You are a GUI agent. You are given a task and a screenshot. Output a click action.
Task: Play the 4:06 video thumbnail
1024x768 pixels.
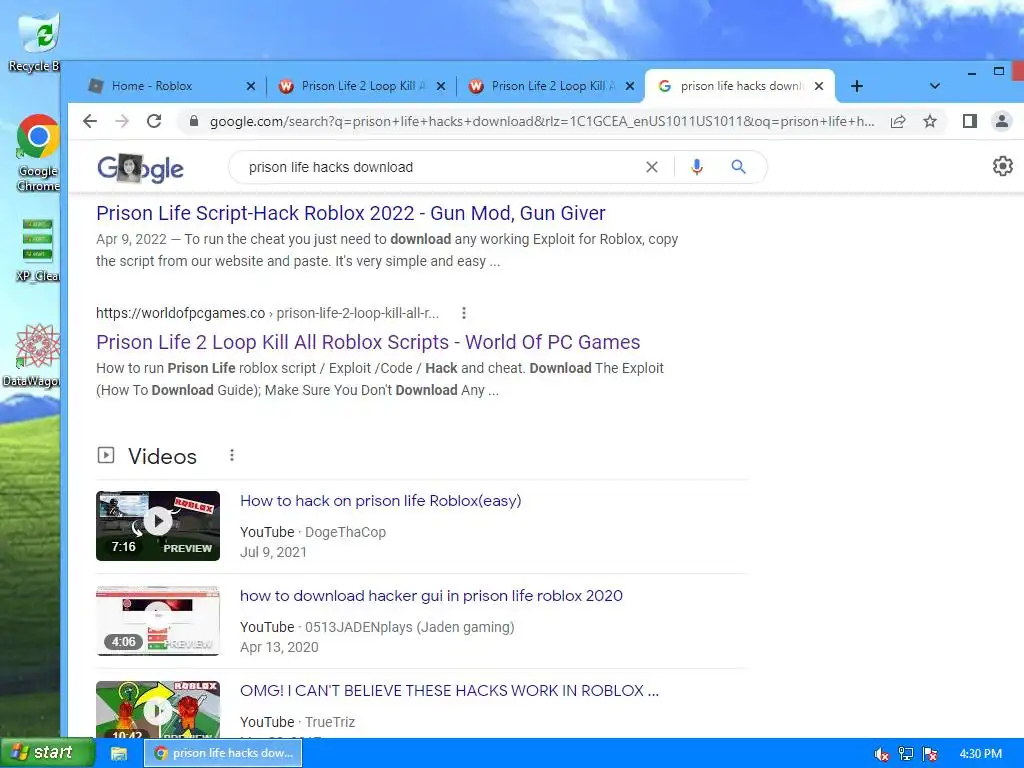(158, 621)
